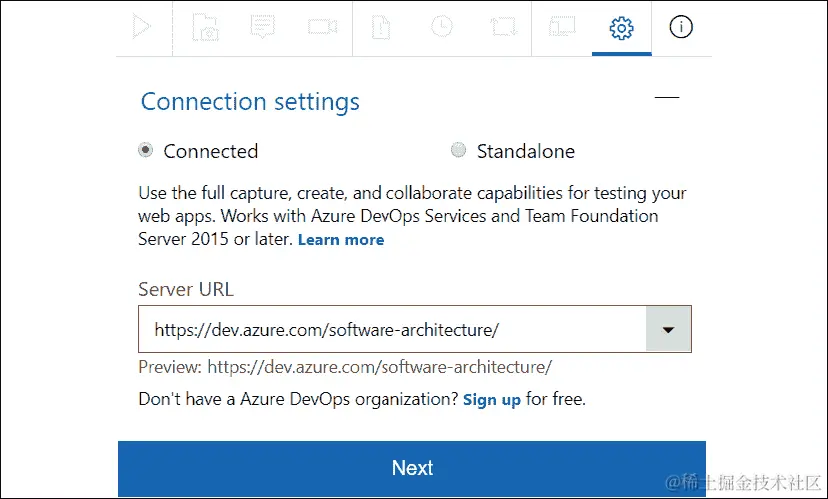828x499 pixels.
Task: Click the Preview URL text
Action: [345, 366]
